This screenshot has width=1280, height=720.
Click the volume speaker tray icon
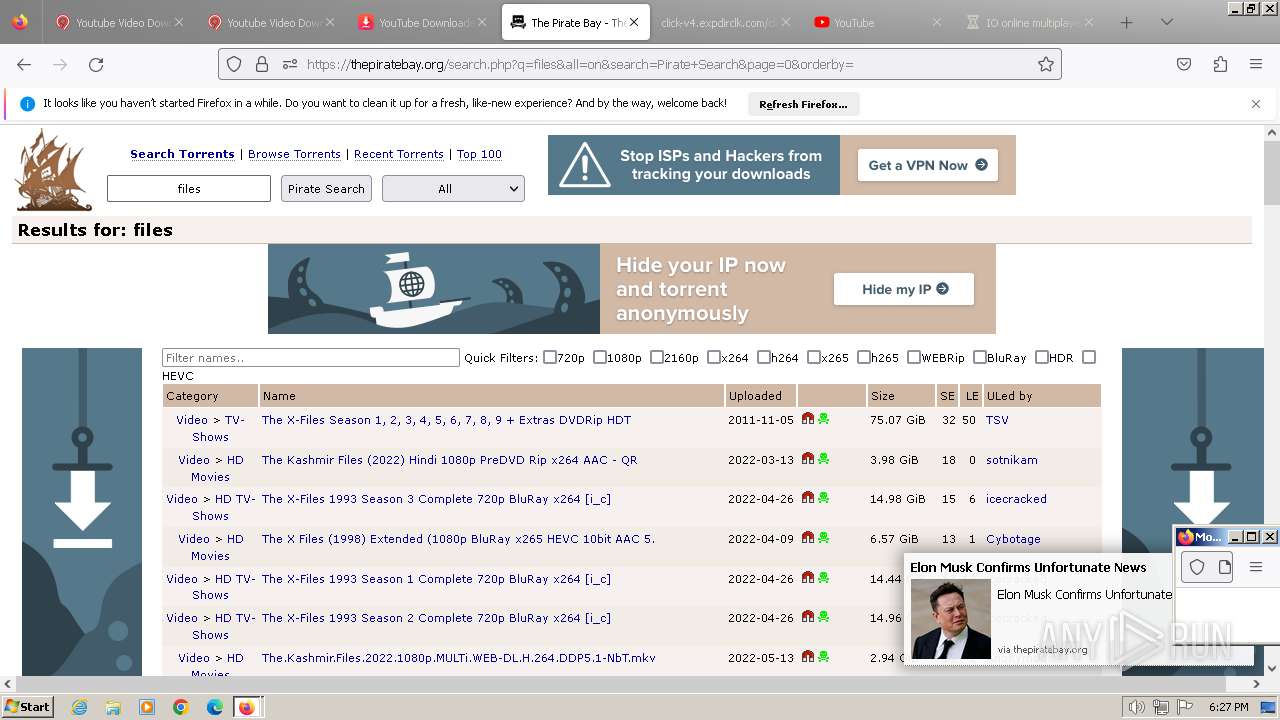(1137, 707)
